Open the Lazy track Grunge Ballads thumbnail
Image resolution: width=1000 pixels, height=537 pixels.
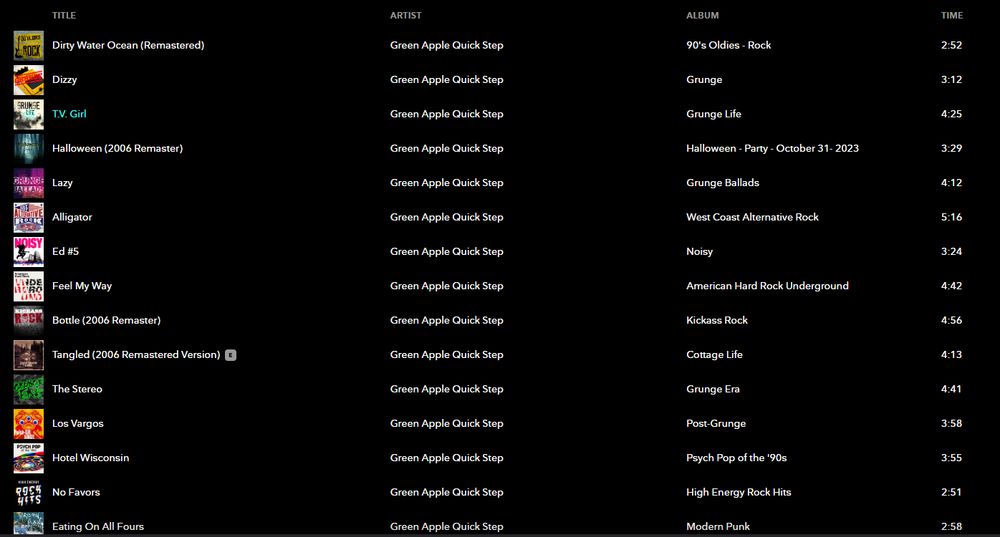pos(29,183)
